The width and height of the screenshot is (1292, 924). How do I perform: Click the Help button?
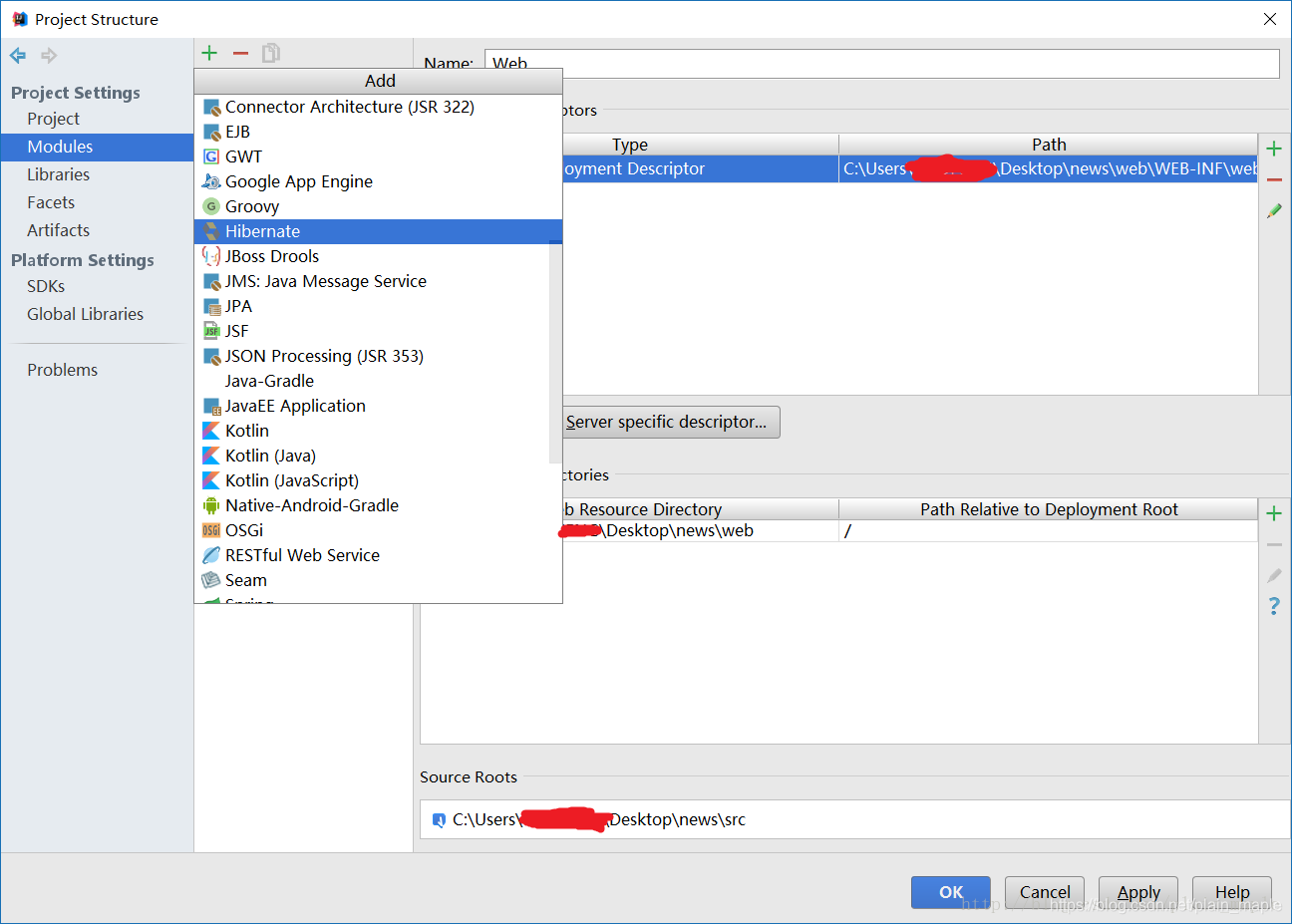[x=1232, y=892]
